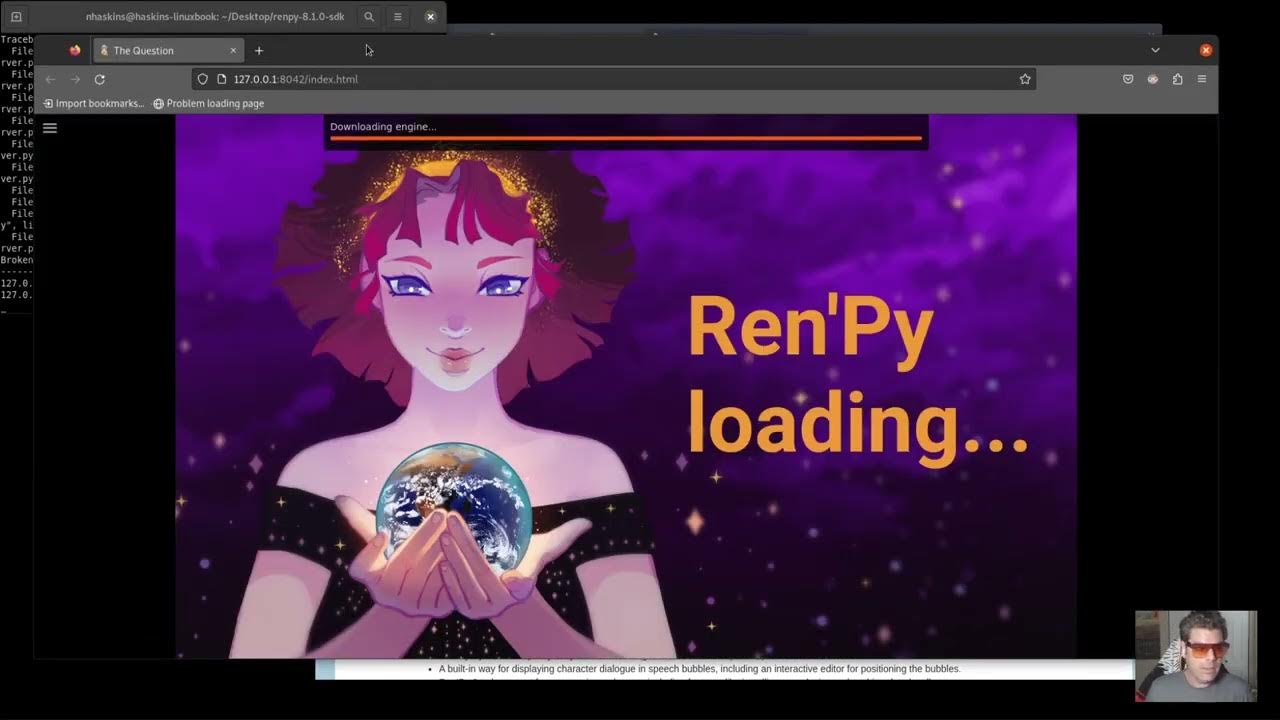
Task: Click 'Import bookmarks...' in bookmarks toolbar
Action: point(94,103)
